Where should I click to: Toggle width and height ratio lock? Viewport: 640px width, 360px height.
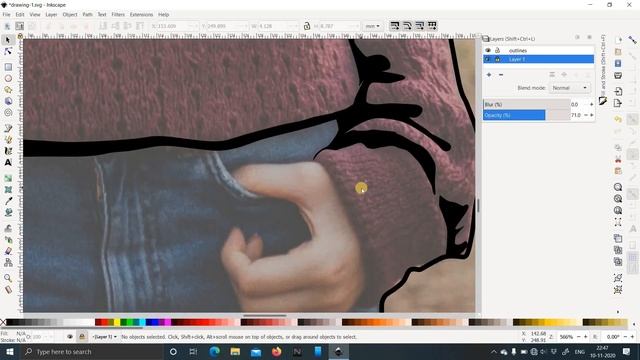click(x=307, y=26)
